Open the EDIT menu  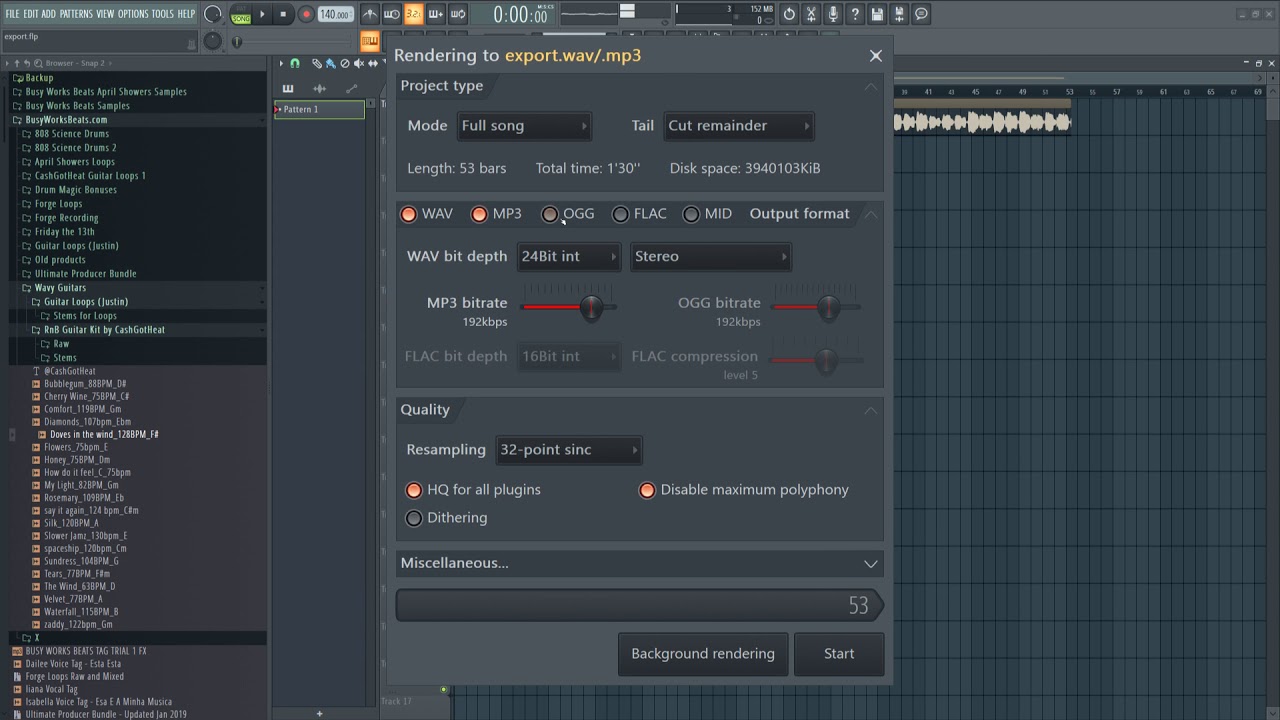click(x=31, y=14)
